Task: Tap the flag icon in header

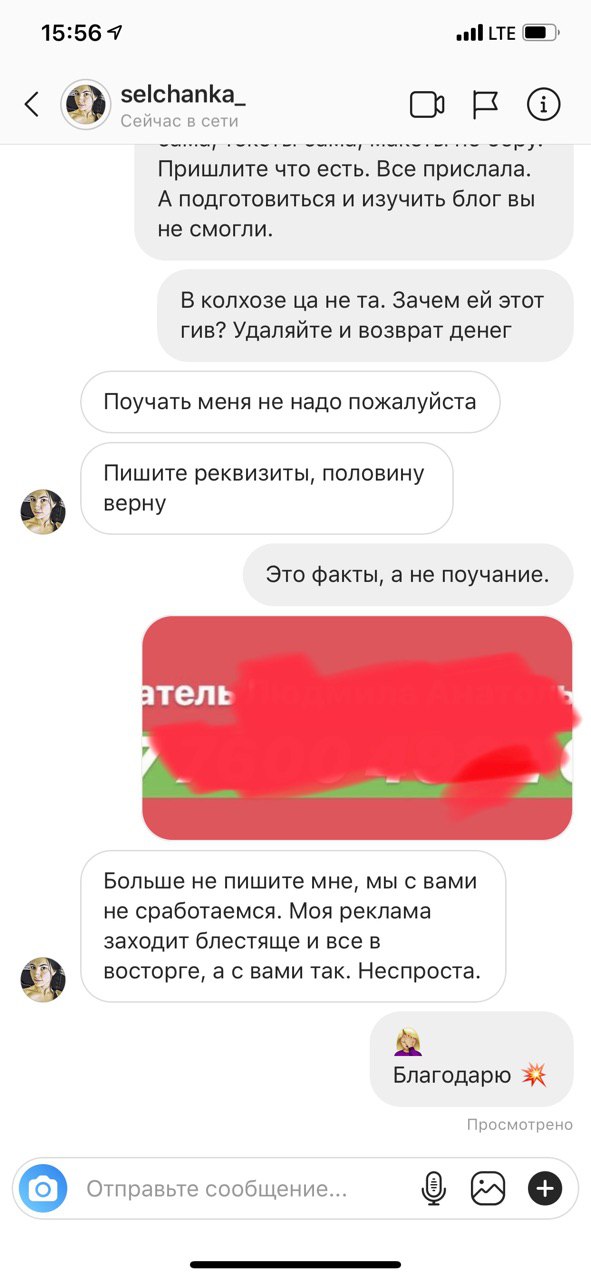Action: pyautogui.click(x=486, y=104)
